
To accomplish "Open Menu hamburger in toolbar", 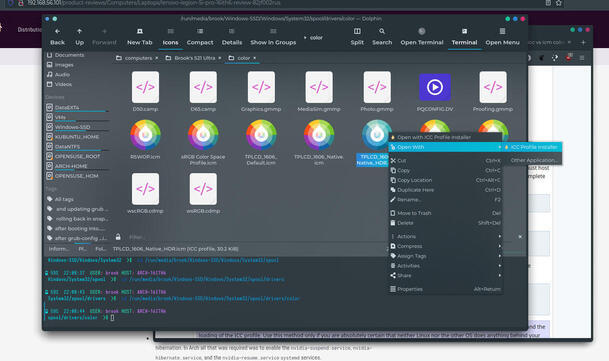I will click(x=502, y=37).
